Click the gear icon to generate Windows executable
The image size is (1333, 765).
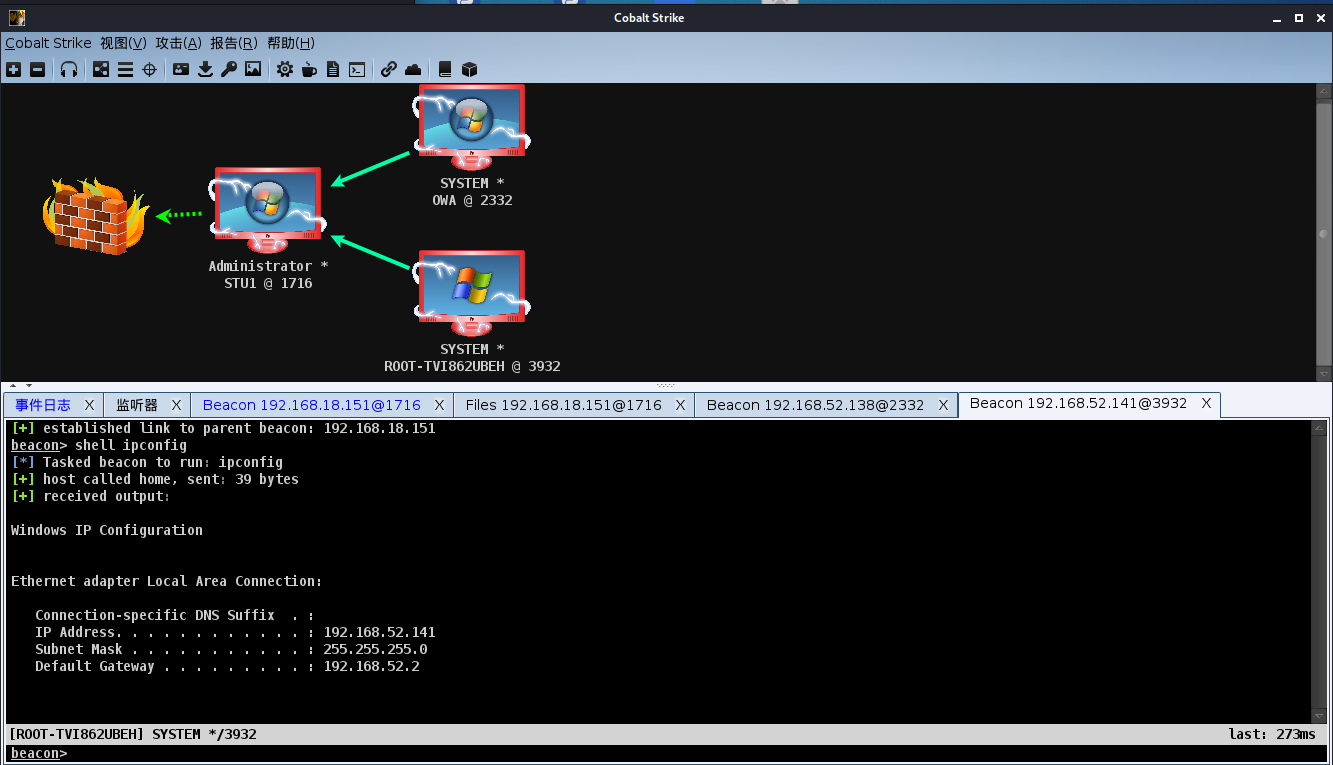285,69
